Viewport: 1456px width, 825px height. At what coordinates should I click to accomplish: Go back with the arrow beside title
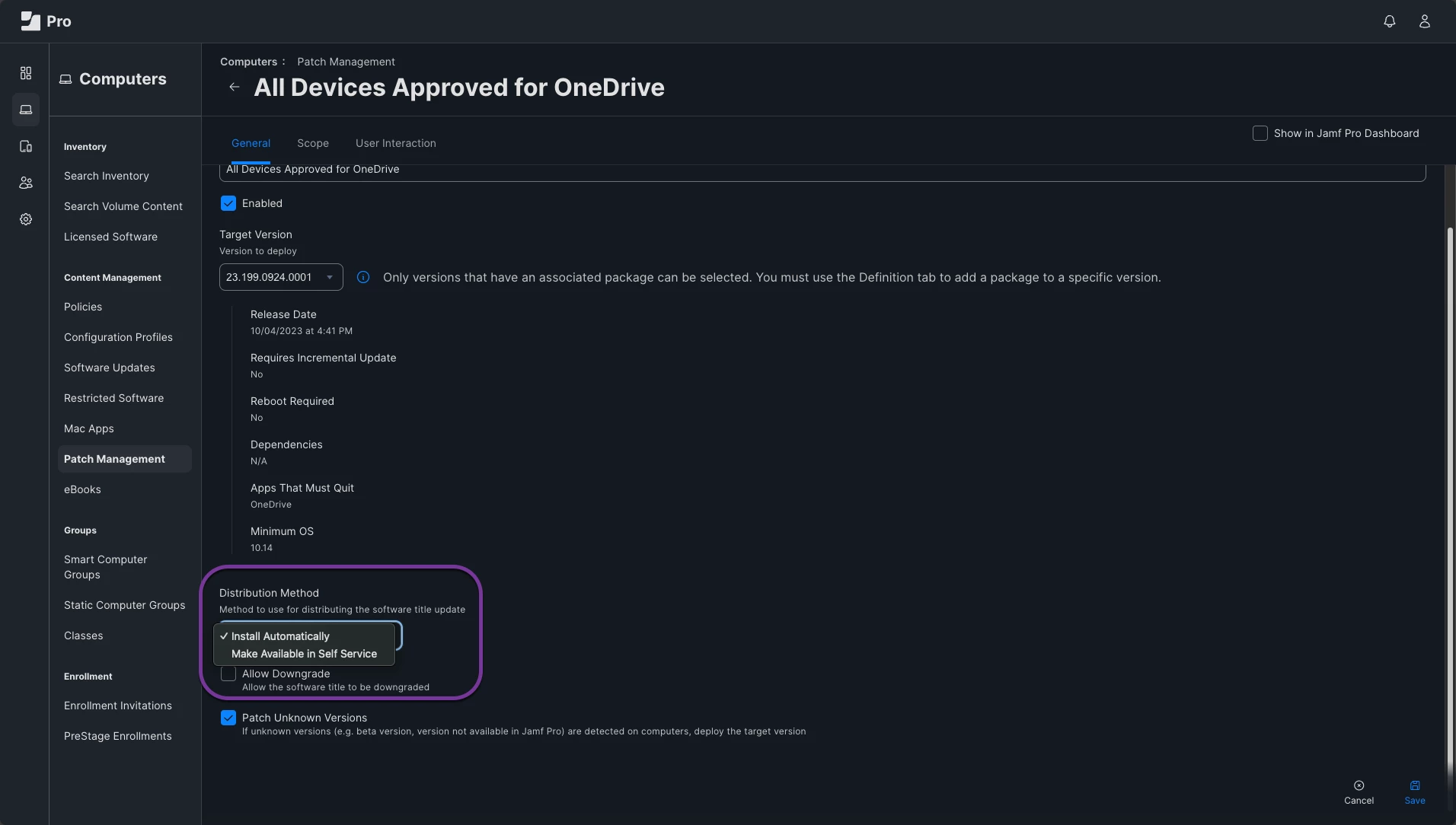tap(235, 88)
